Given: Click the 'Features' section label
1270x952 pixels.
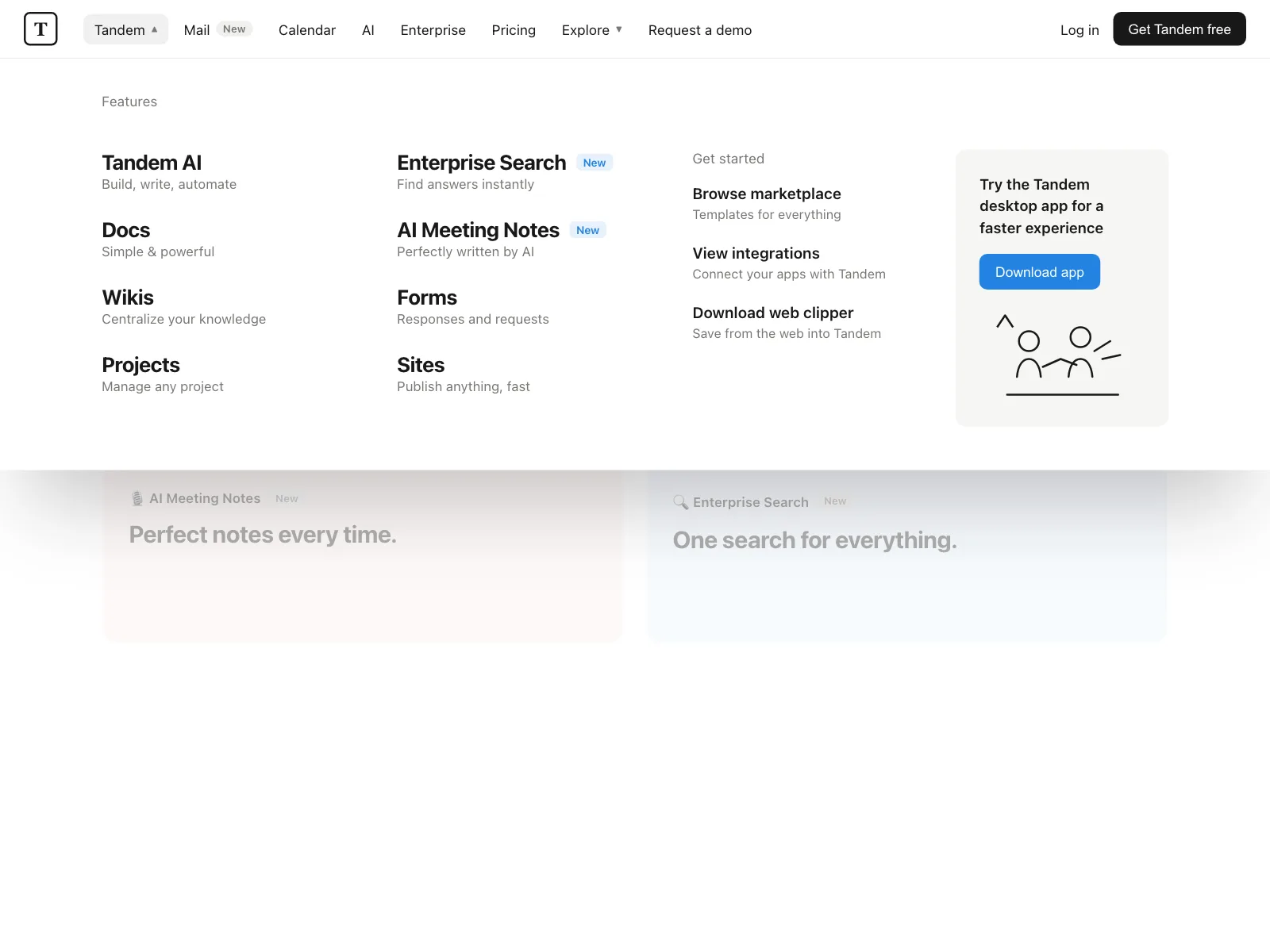Looking at the screenshot, I should (x=129, y=102).
